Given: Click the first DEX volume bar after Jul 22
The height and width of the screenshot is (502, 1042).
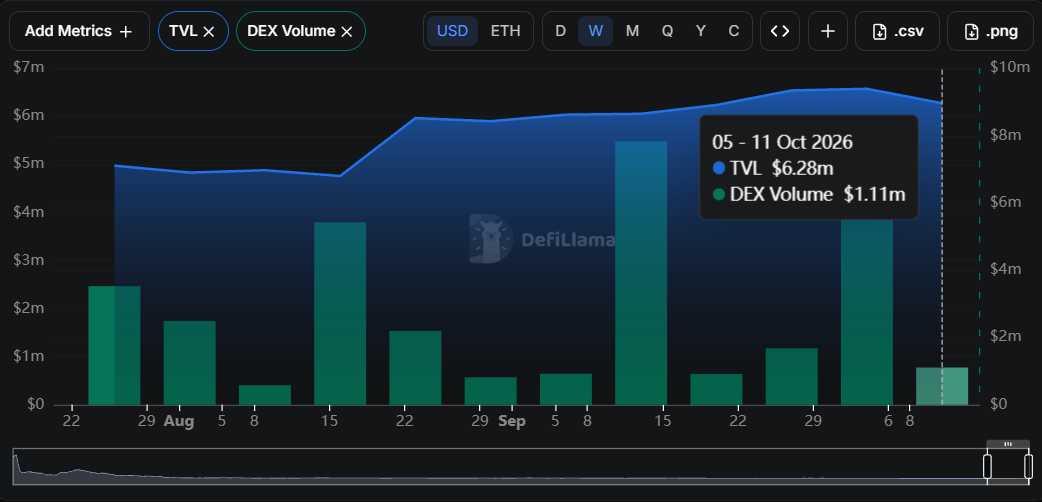Looking at the screenshot, I should pos(114,345).
